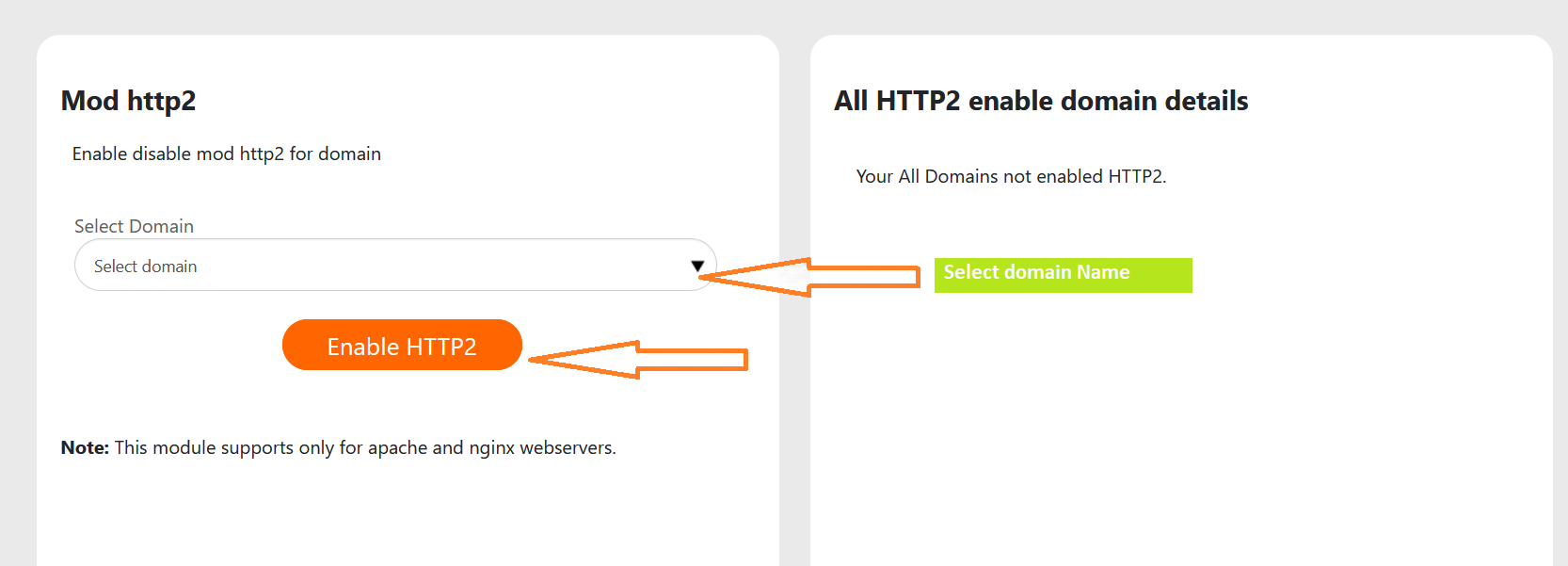
Task: Expand the domain list in the Mod http2 panel
Action: click(x=393, y=266)
